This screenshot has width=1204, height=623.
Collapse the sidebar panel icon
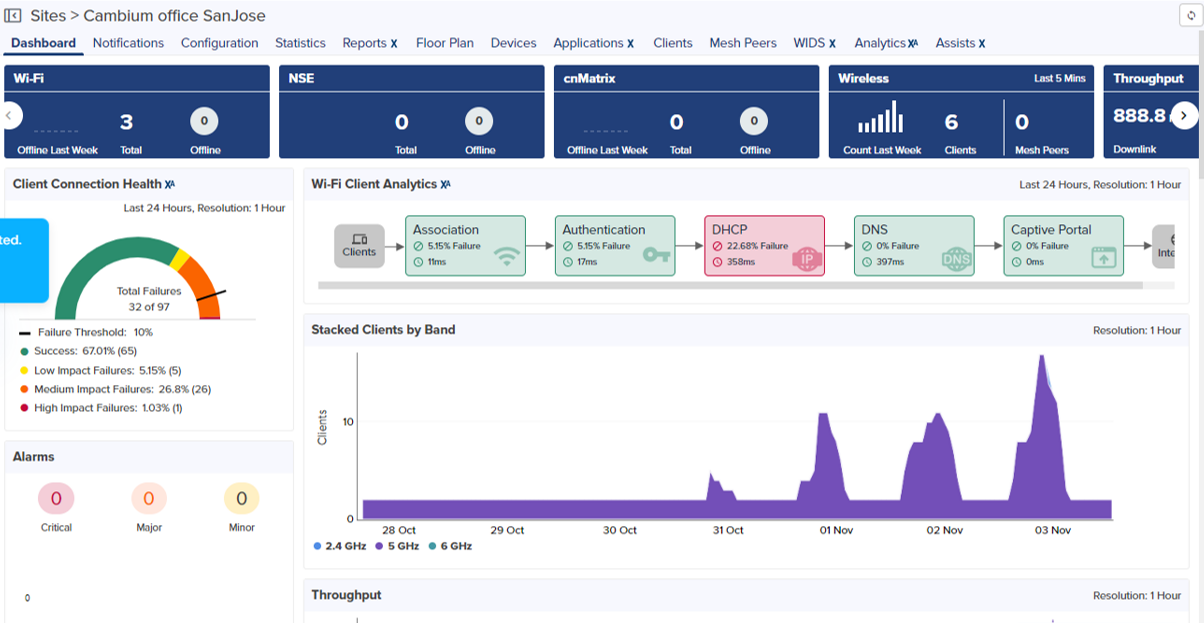[14, 16]
